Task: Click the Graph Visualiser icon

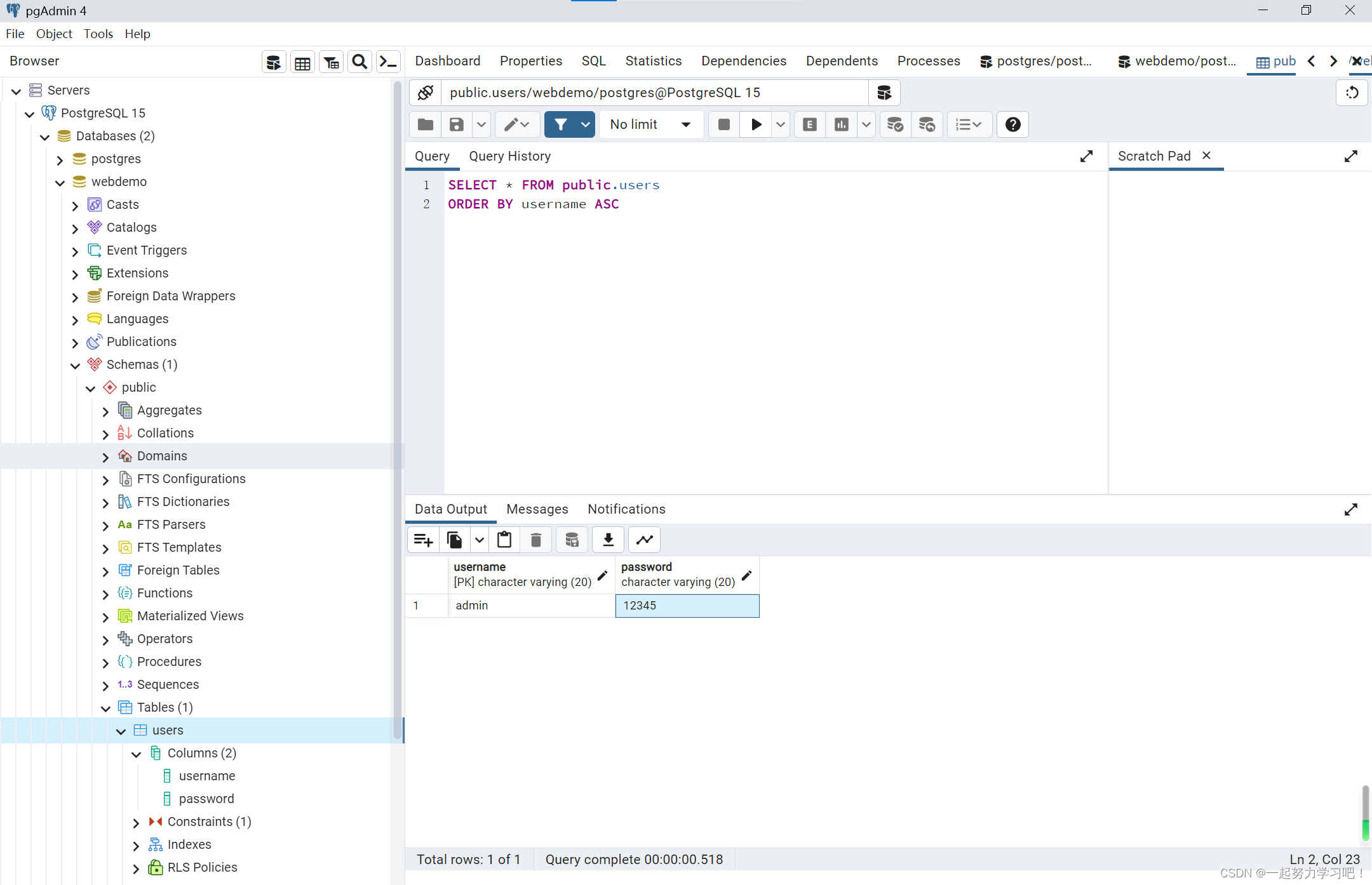Action: coord(645,540)
